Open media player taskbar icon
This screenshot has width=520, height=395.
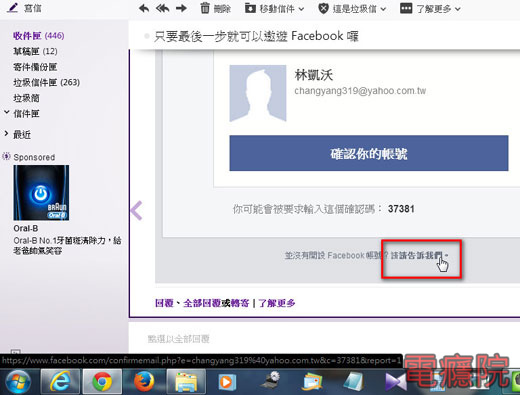click(x=227, y=382)
